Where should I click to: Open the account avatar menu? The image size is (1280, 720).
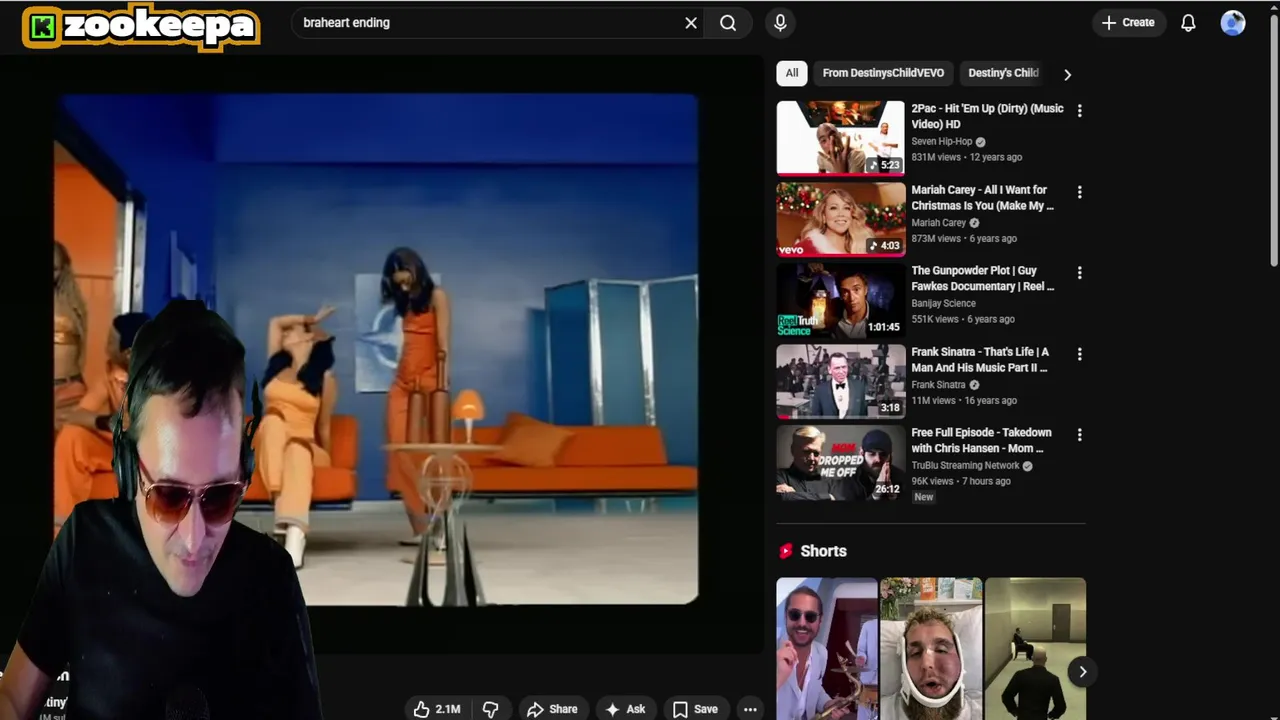point(1233,23)
